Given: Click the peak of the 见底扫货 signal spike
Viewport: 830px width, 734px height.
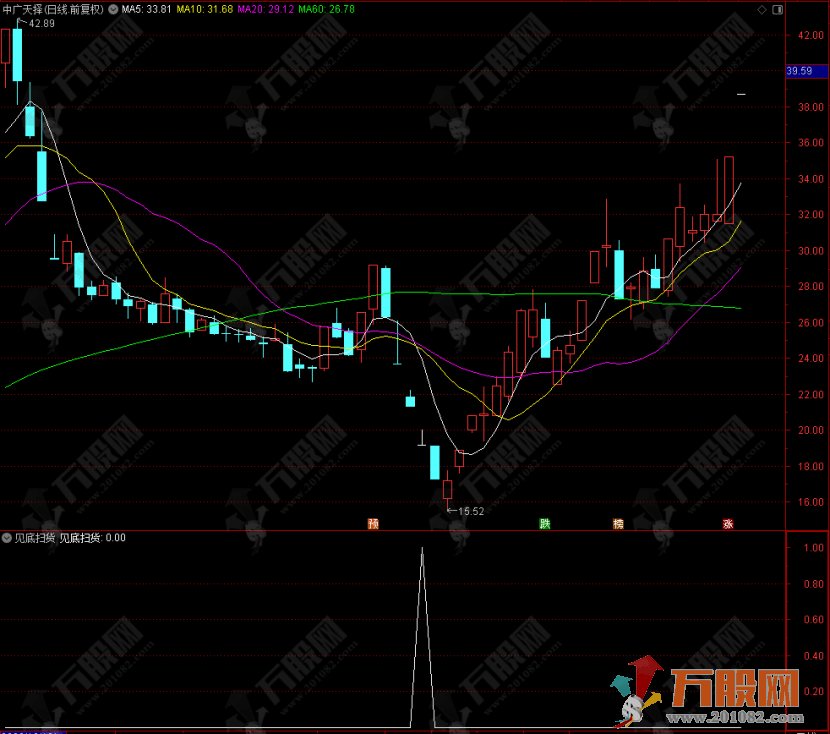Looking at the screenshot, I should point(422,549).
